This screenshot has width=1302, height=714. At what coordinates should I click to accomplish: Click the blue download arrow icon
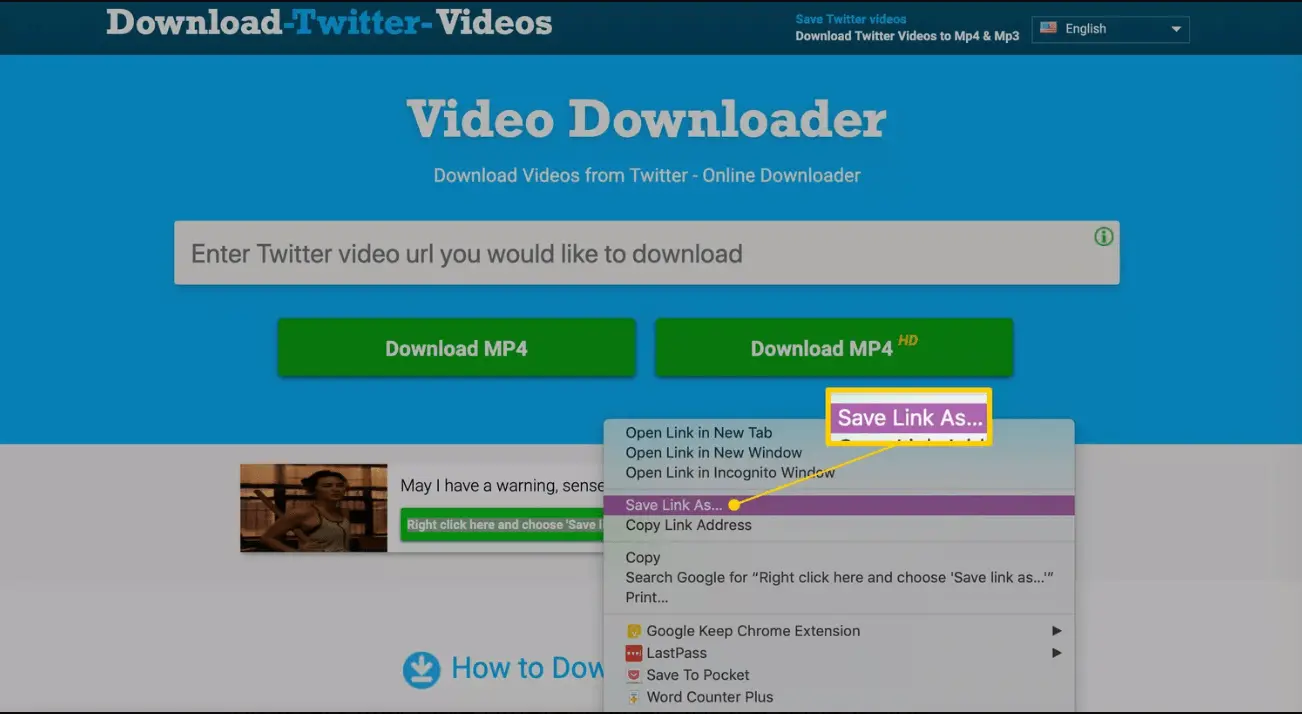[x=421, y=670]
